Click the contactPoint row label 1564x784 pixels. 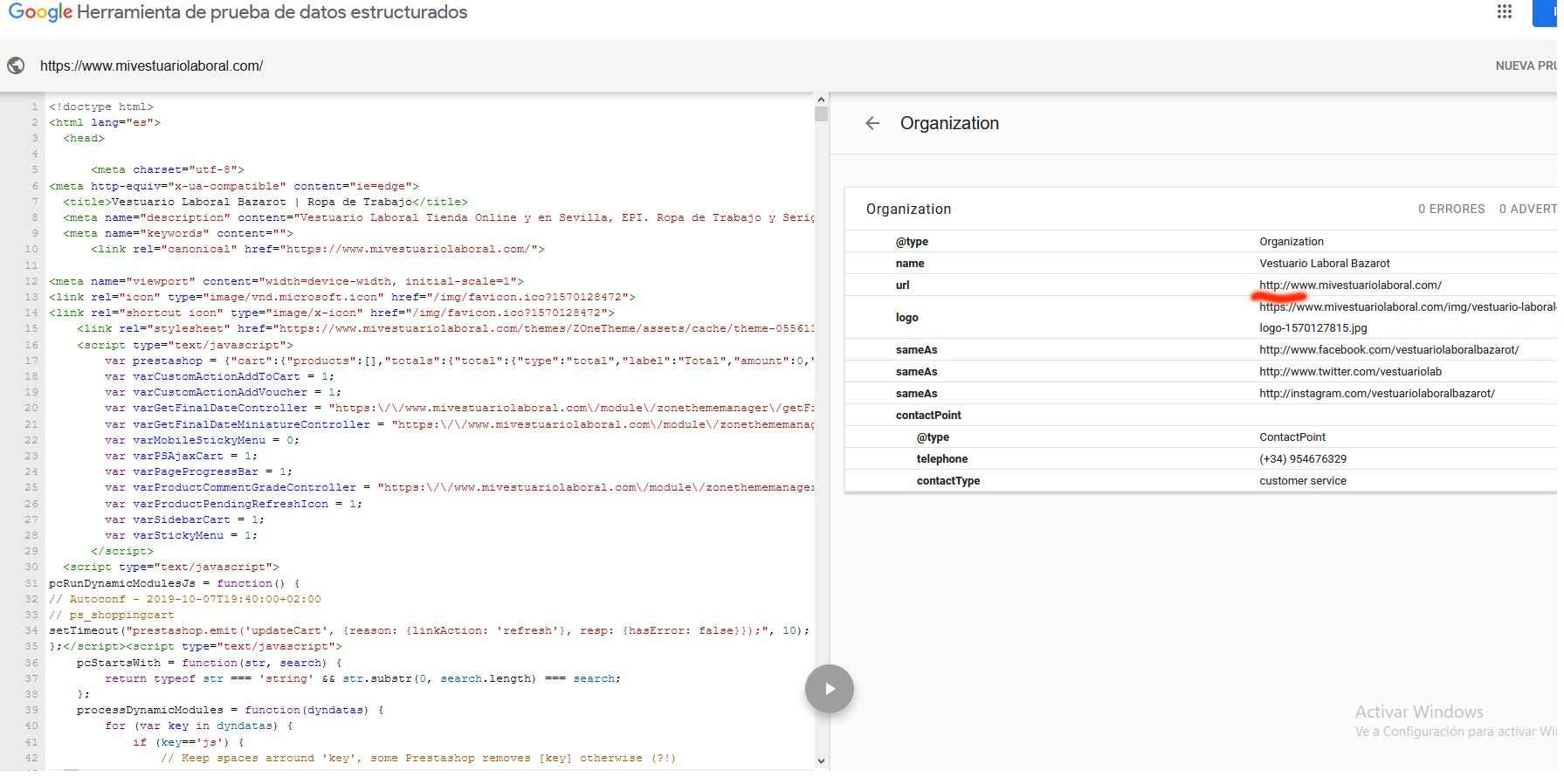[928, 415]
